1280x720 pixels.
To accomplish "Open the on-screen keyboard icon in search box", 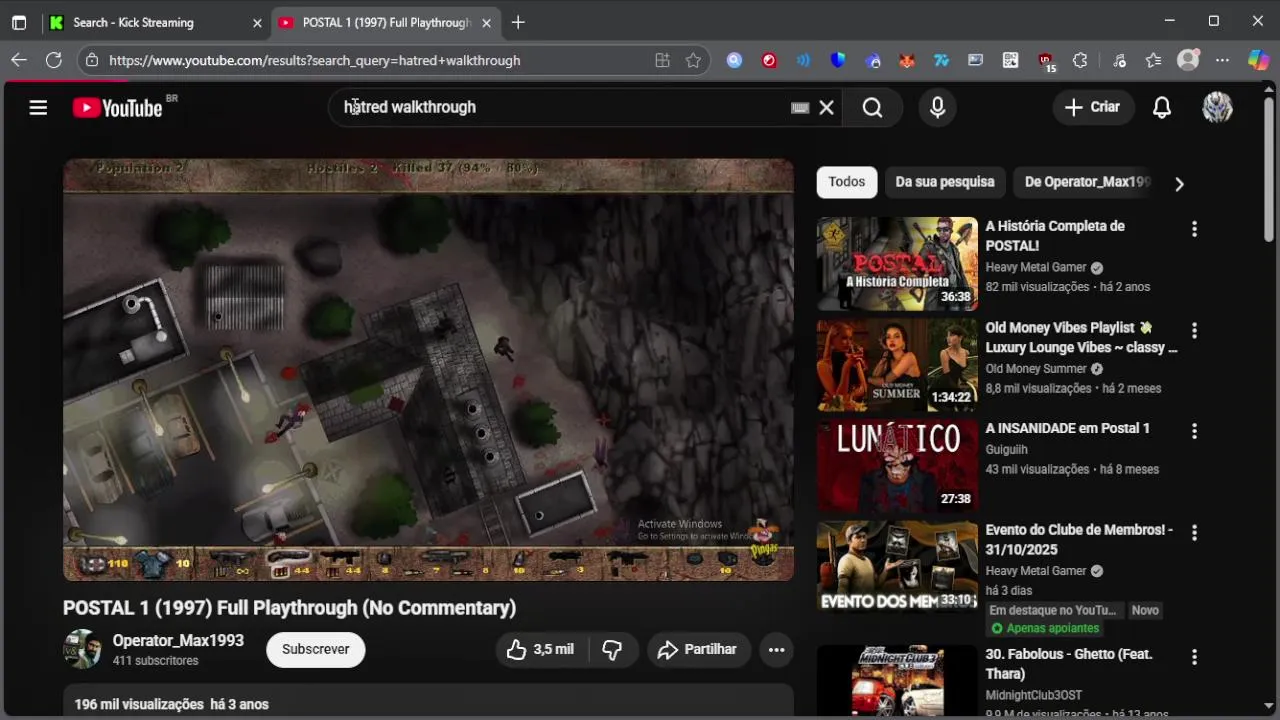I will tap(799, 108).
